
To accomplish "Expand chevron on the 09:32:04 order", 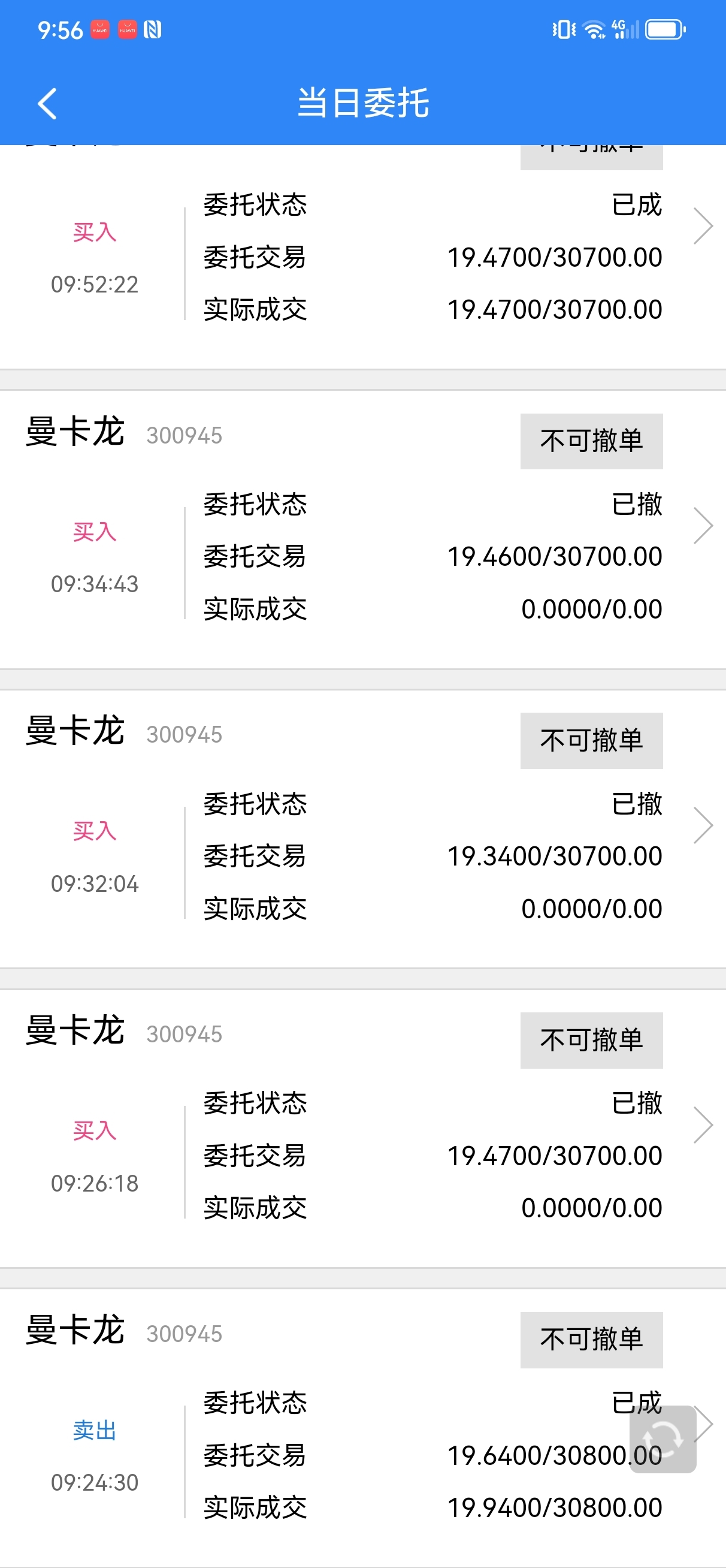I will [x=703, y=825].
